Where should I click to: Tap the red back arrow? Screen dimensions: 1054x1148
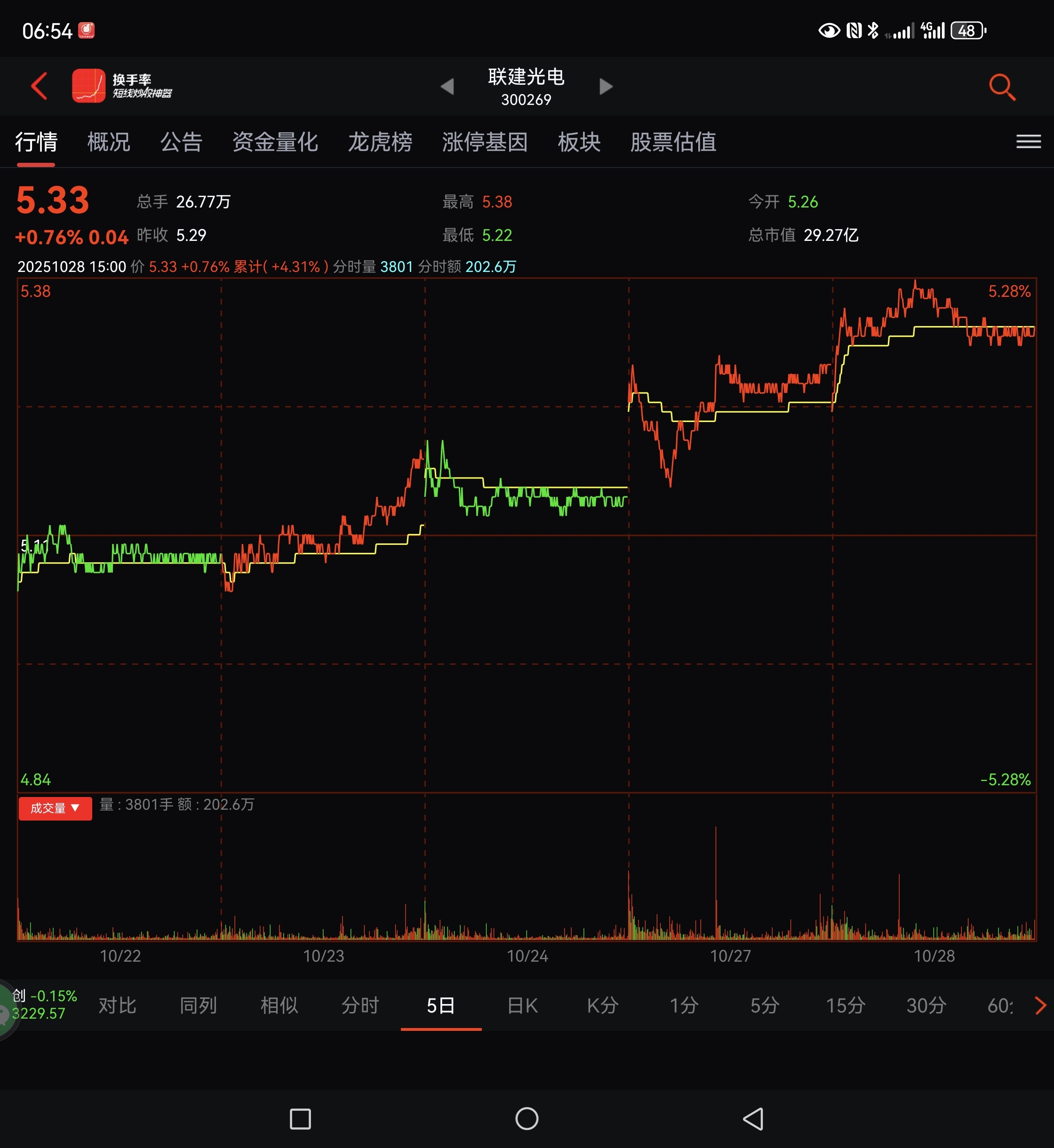[39, 86]
